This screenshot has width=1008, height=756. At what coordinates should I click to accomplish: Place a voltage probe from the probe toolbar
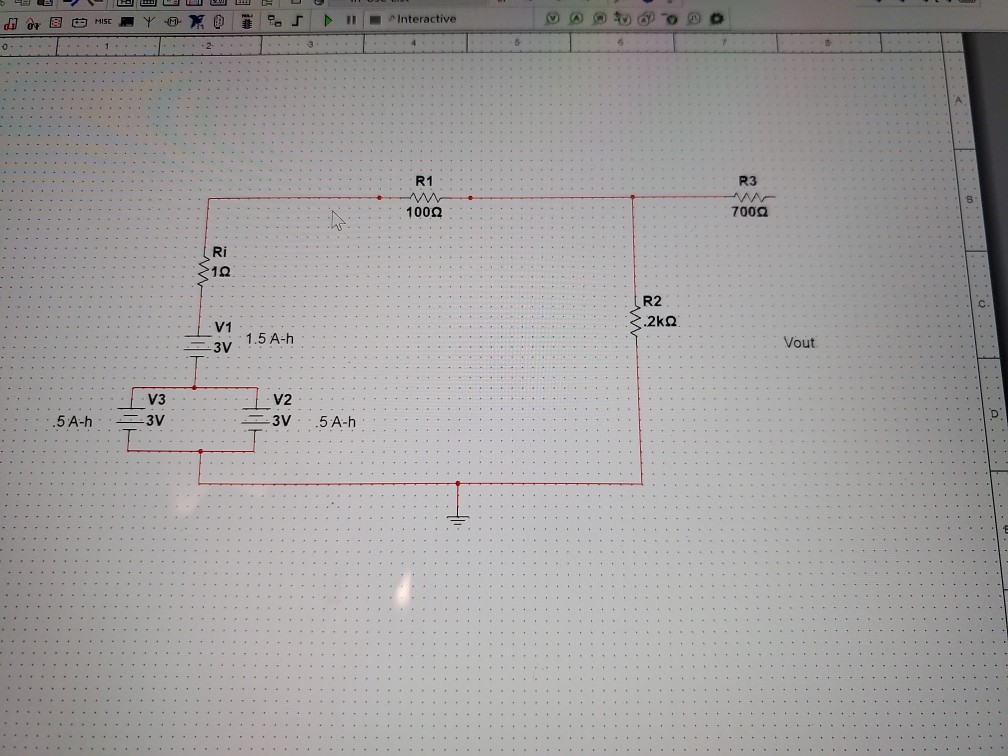coord(552,18)
